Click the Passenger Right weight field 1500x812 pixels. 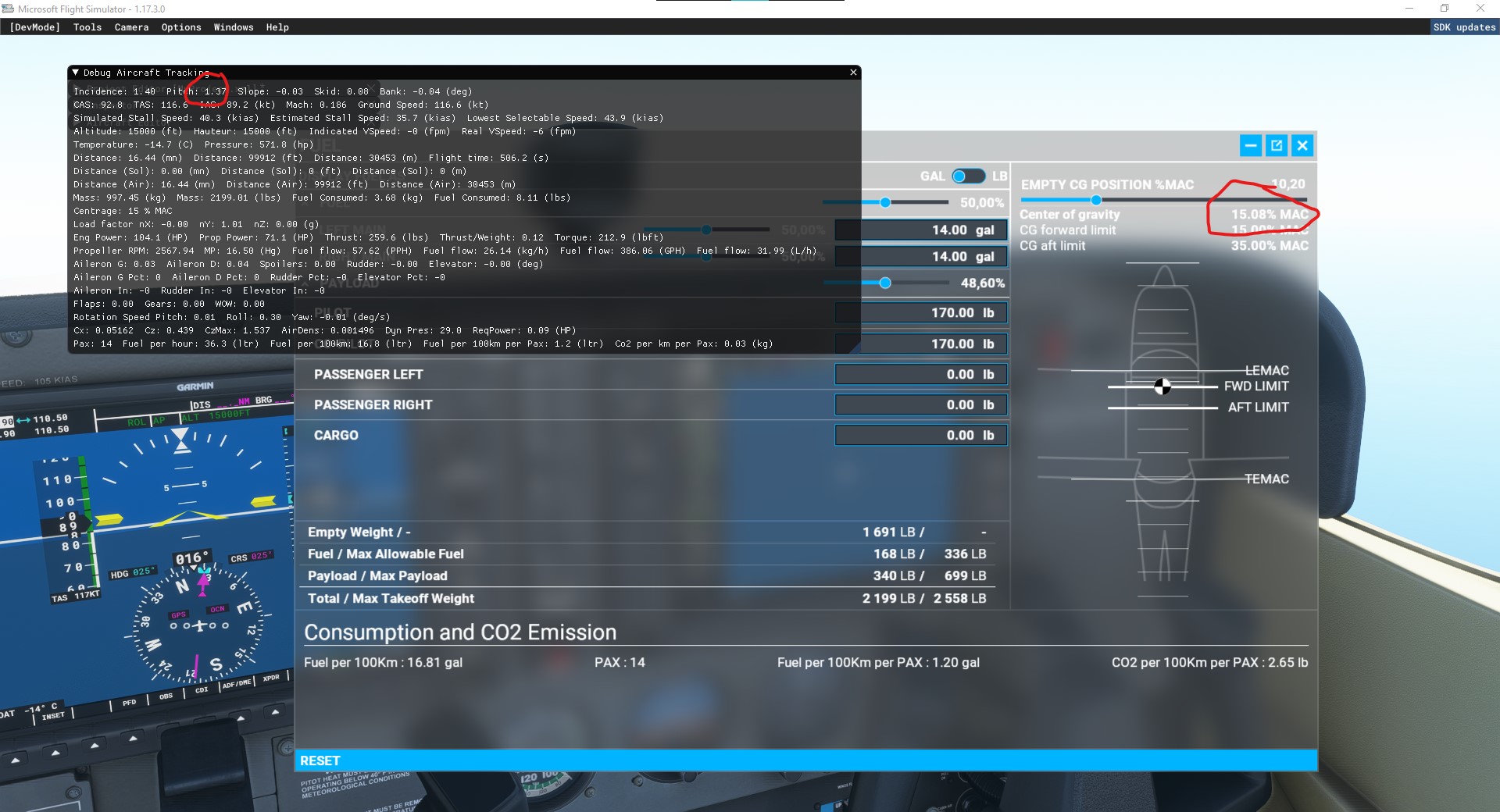(x=921, y=405)
